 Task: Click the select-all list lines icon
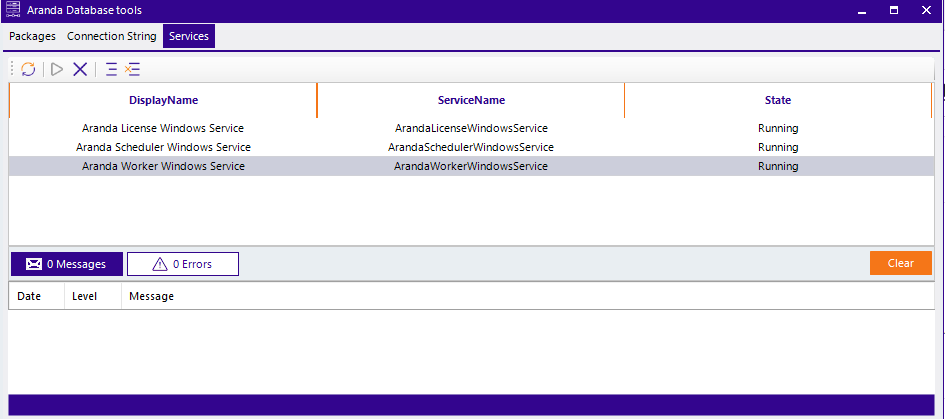pos(111,69)
